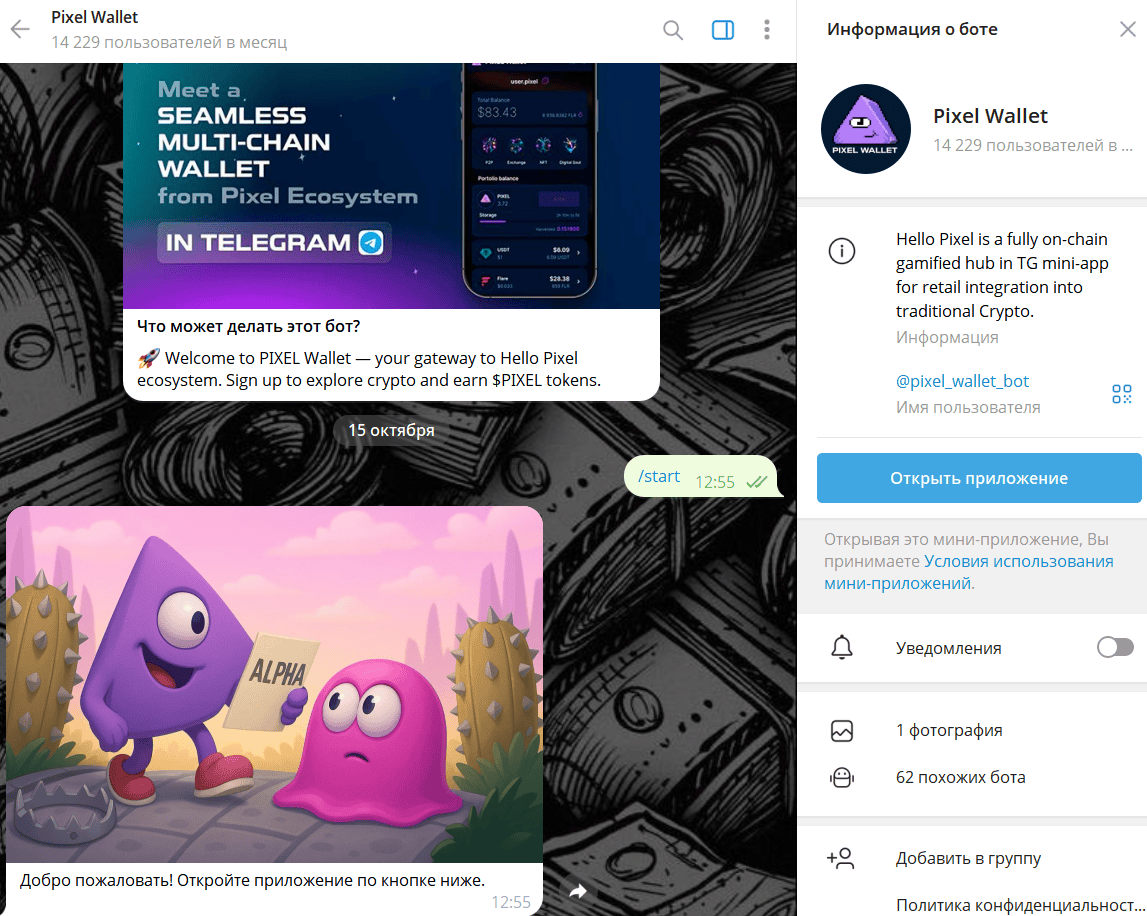Open 62 похожих бота list
Image resolution: width=1147 pixels, height=916 pixels.
[960, 777]
